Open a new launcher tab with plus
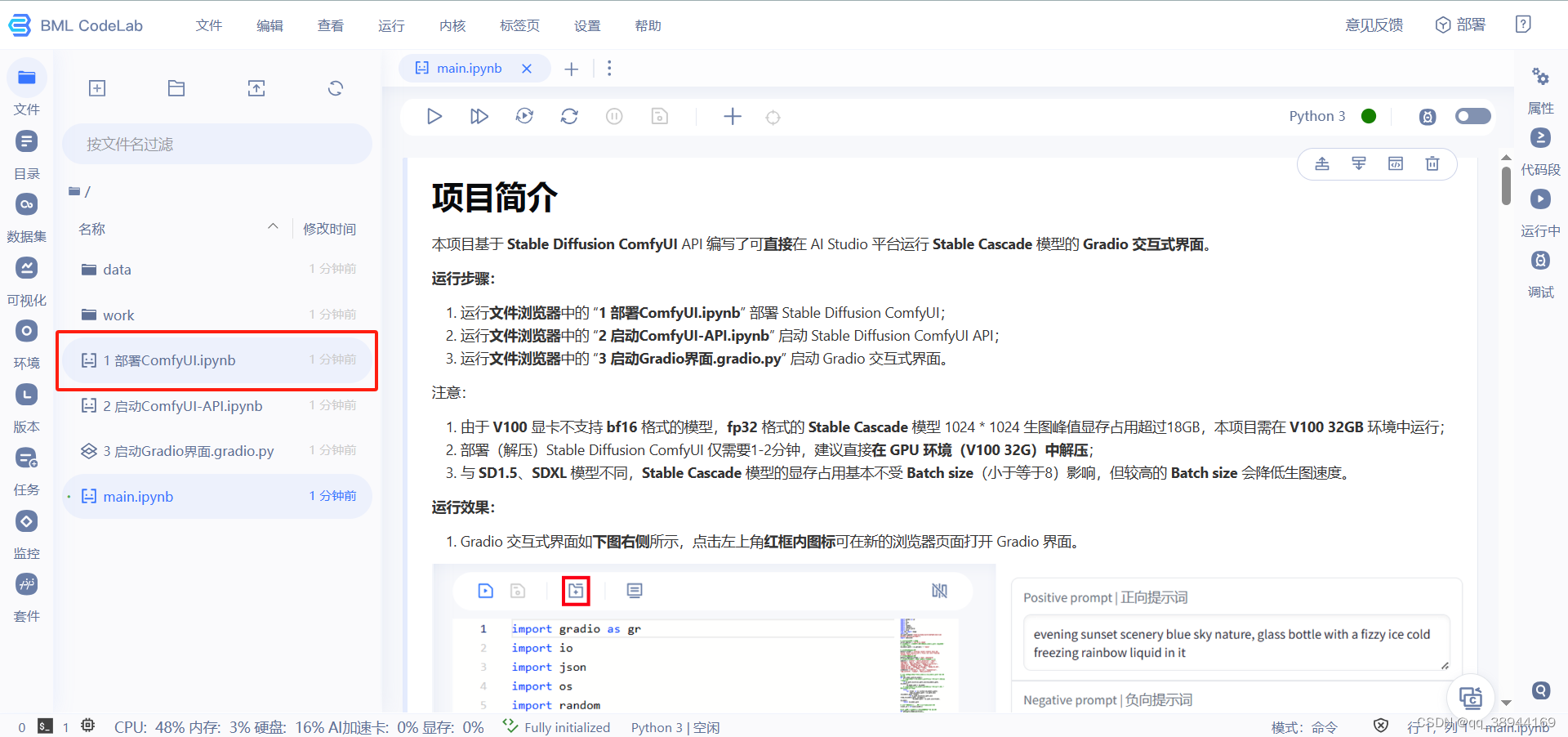This screenshot has width=1568, height=737. coord(572,69)
